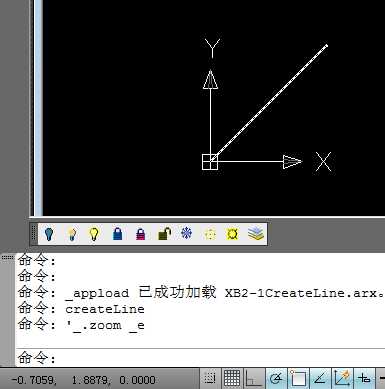This screenshot has height=389, width=385.
Task: Toggle Dynamic Input in the status bar
Action: coord(364,378)
